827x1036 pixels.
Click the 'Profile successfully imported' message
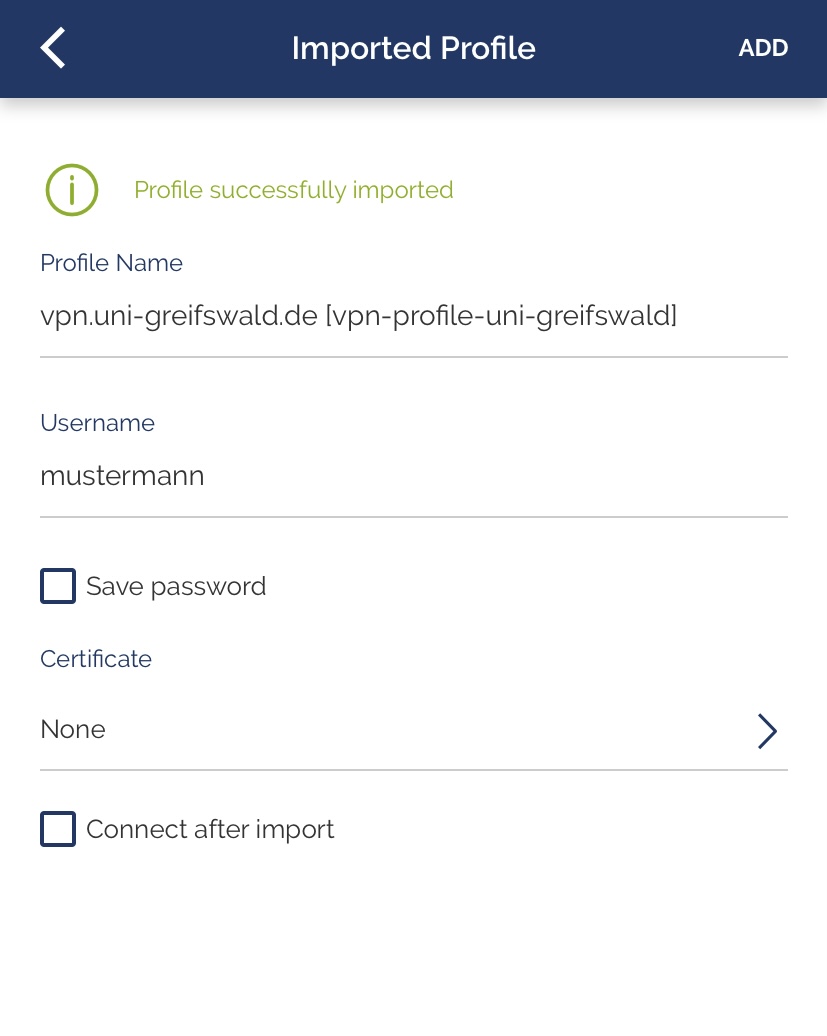click(x=293, y=190)
